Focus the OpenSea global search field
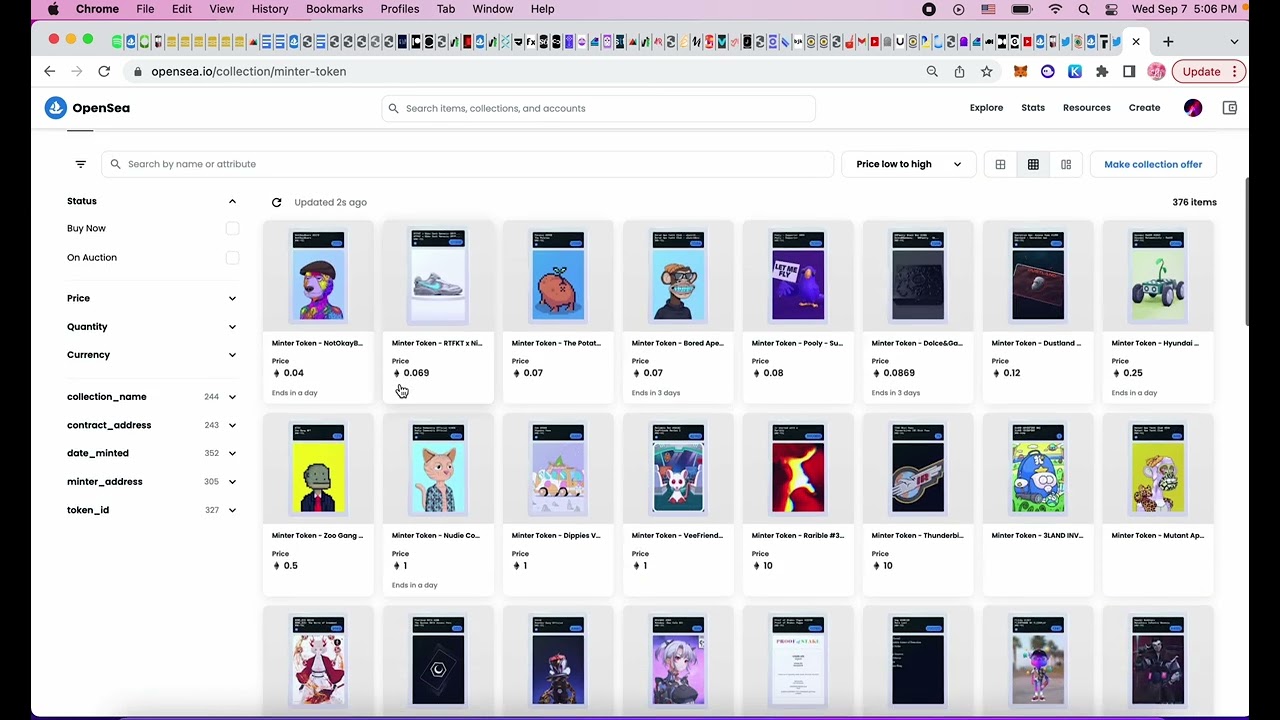 pyautogui.click(x=598, y=108)
